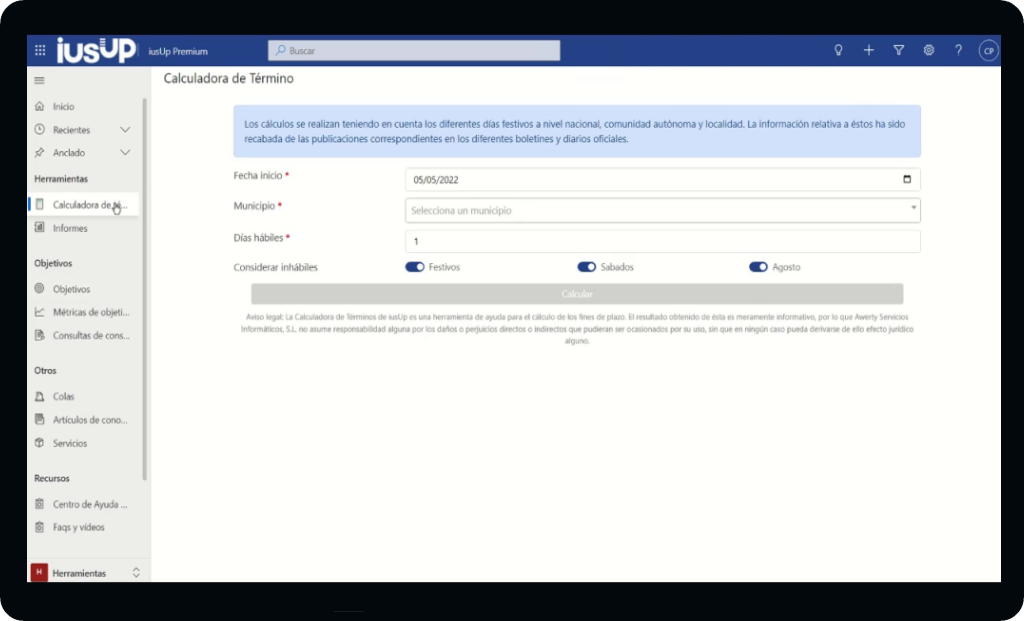
Task: Click the Consultas de cons... icon
Action: tap(40, 335)
